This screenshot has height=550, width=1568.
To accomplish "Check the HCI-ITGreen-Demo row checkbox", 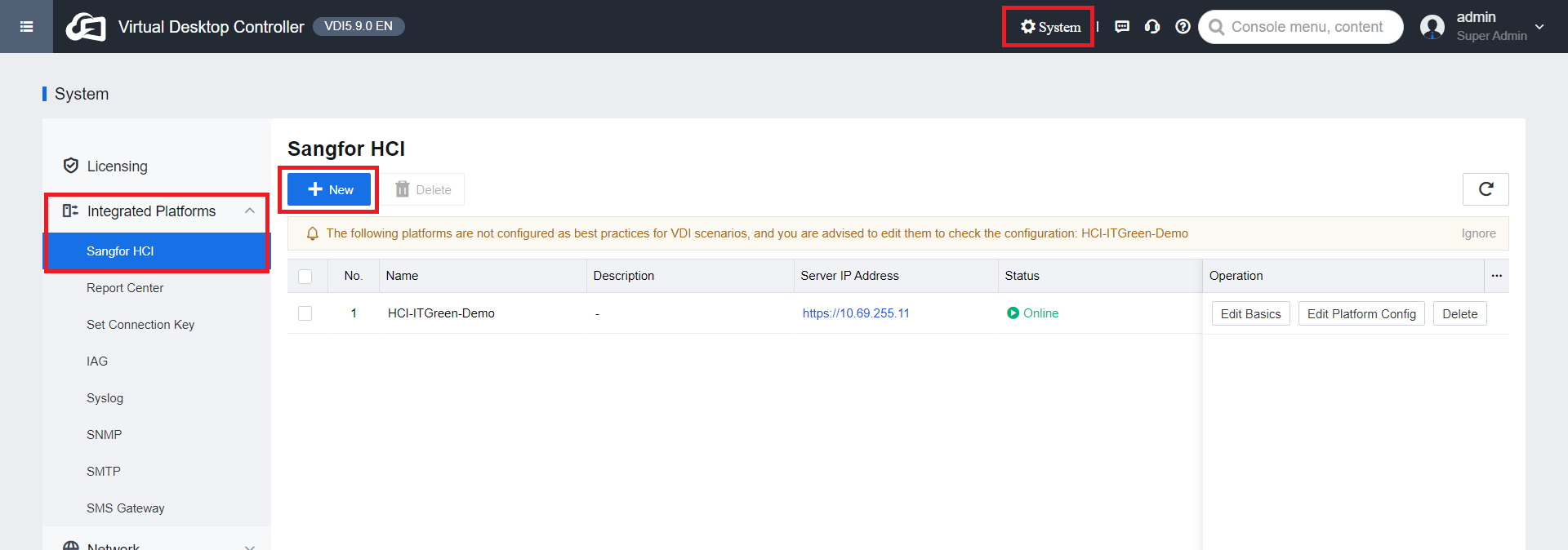I will click(x=305, y=313).
